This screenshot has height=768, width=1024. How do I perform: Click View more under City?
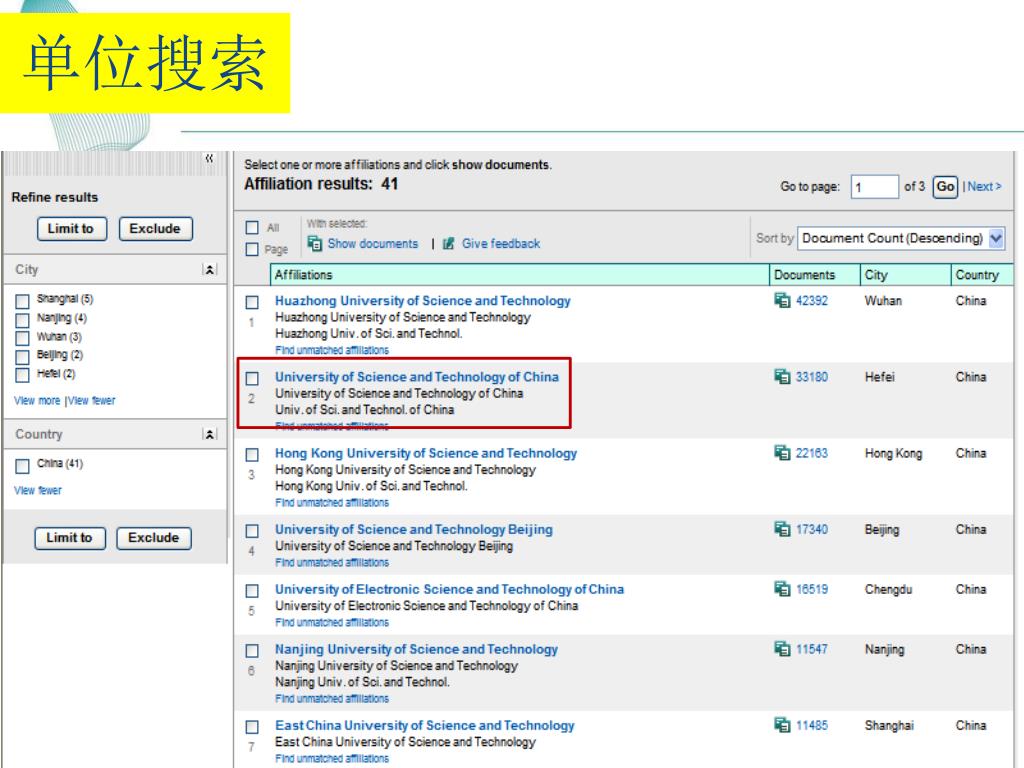(x=37, y=400)
